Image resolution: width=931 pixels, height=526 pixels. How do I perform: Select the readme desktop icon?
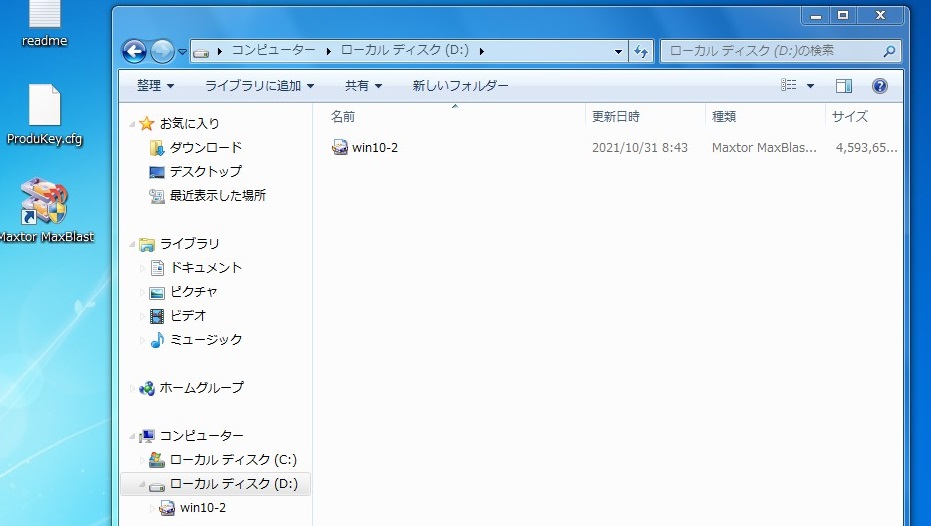45,24
